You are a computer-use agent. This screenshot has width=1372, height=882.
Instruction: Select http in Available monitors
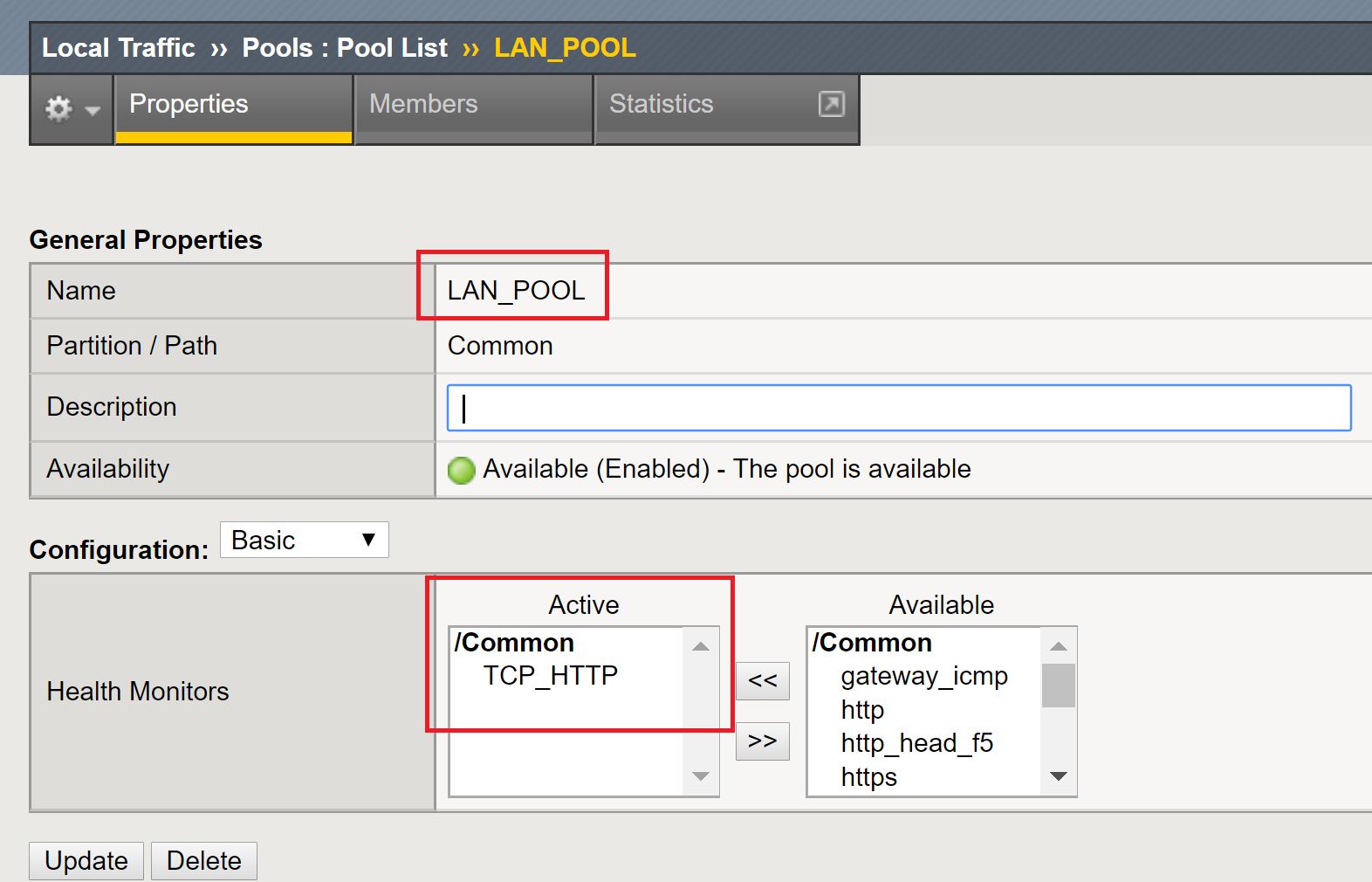(x=862, y=710)
